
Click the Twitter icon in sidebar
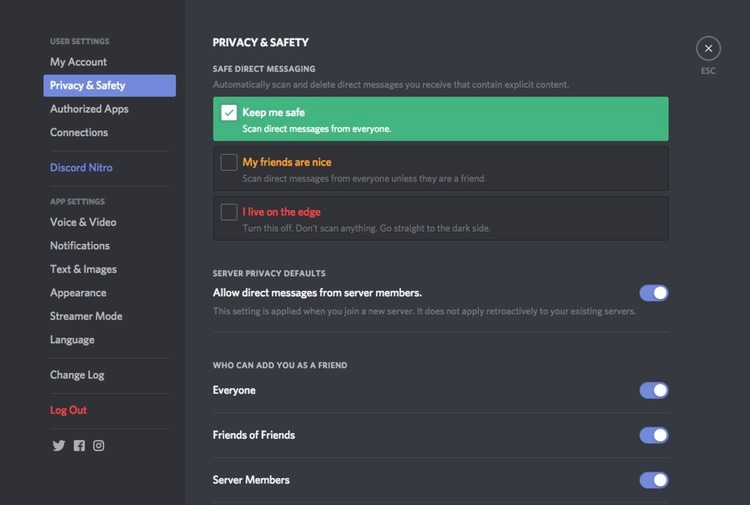[58, 446]
